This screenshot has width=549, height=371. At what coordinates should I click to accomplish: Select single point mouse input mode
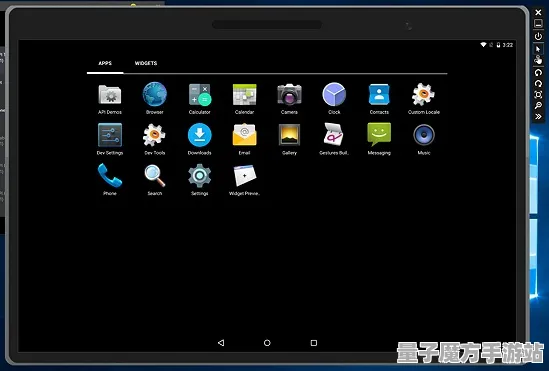538,49
